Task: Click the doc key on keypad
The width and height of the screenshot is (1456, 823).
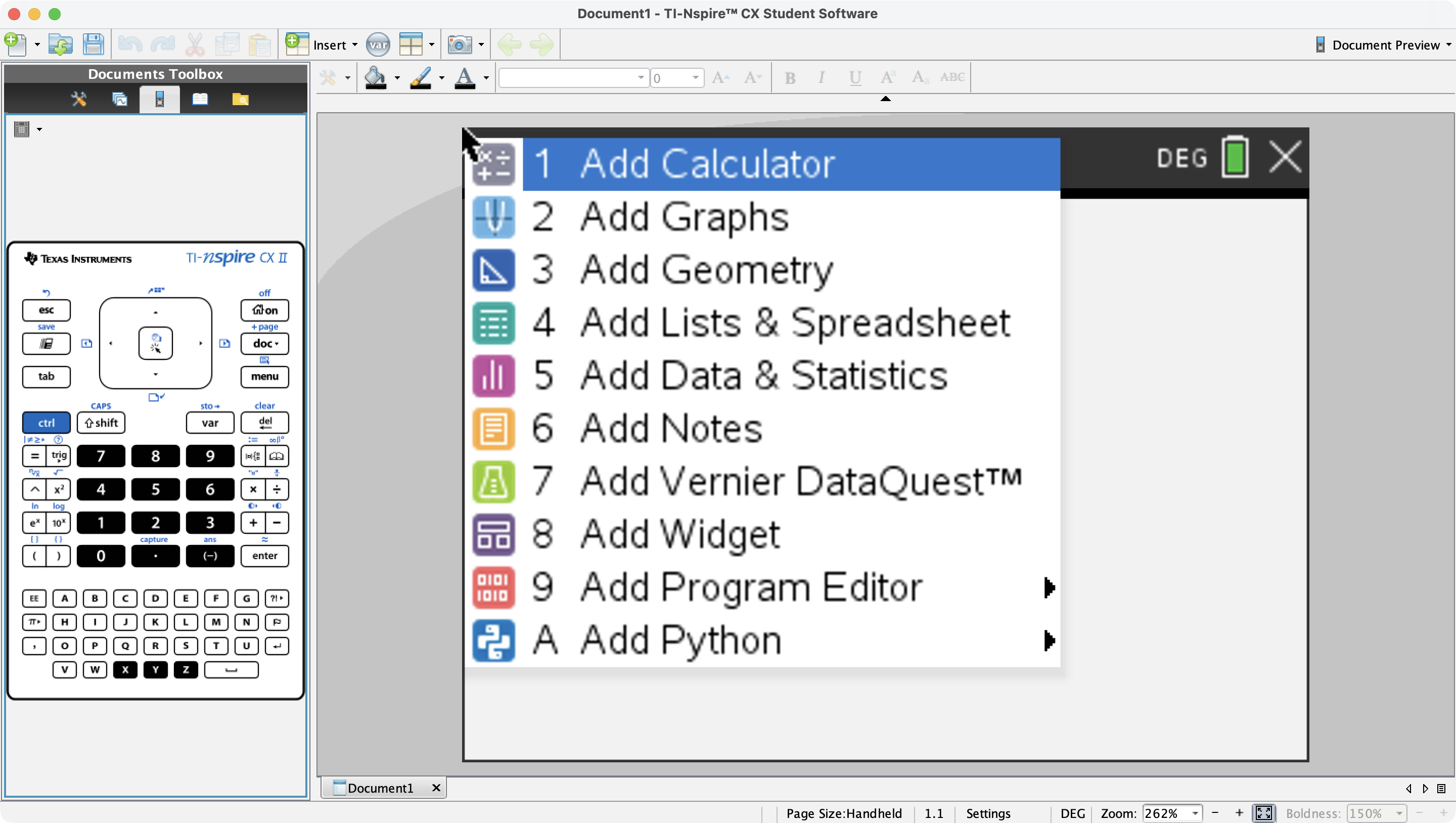Action: [x=264, y=343]
